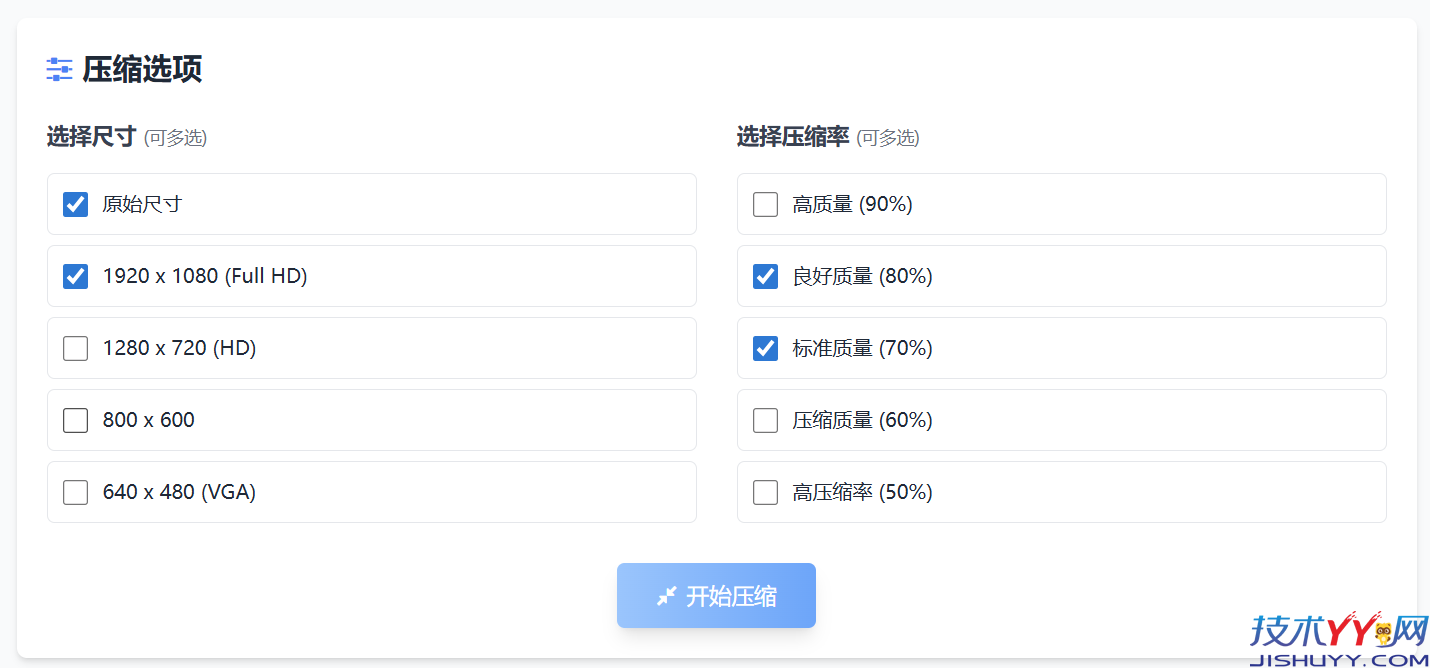Enable the 1280 x 720 (HD) checkbox
The width and height of the screenshot is (1430, 668).
point(76,348)
